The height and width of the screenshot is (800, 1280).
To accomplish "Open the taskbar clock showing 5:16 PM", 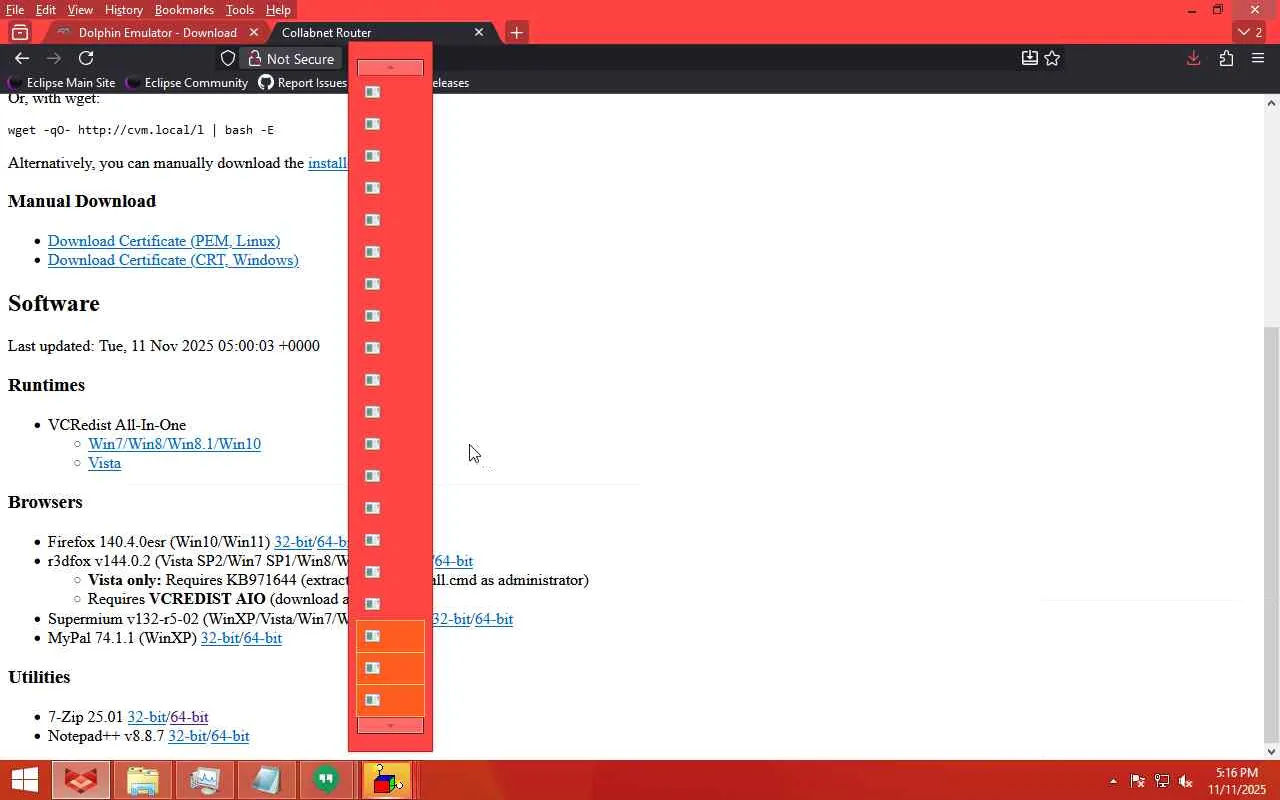I will tap(1237, 781).
